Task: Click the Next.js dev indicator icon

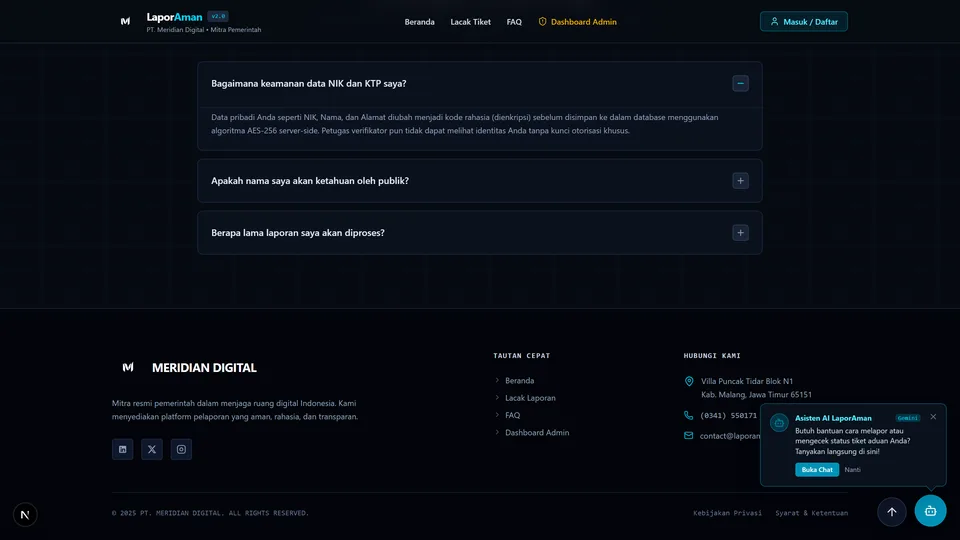Action: point(25,515)
